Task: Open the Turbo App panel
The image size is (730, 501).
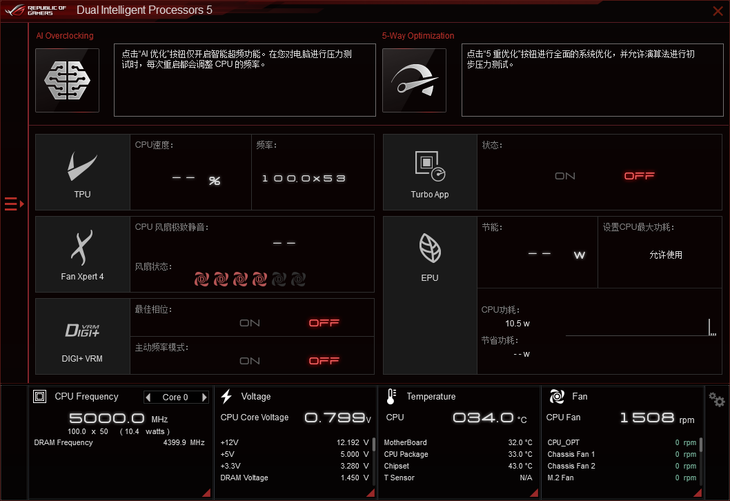Action: click(x=430, y=172)
